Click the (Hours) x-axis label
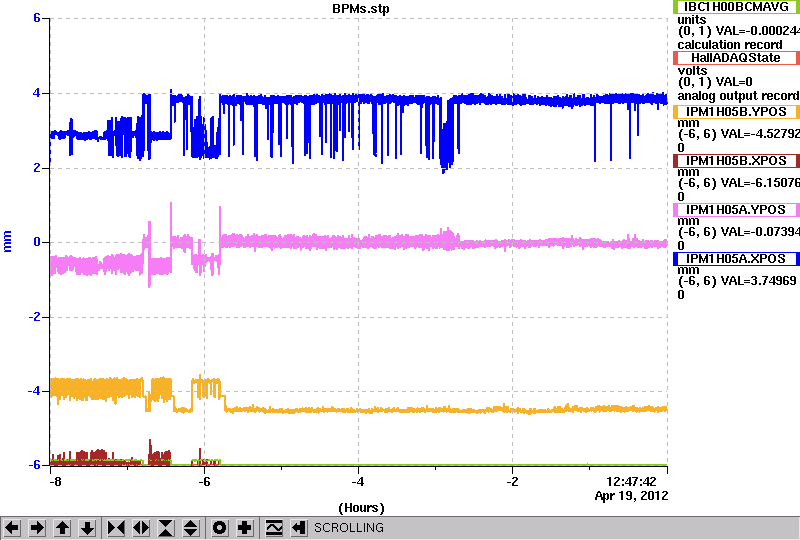This screenshot has height=540, width=800. point(361,508)
